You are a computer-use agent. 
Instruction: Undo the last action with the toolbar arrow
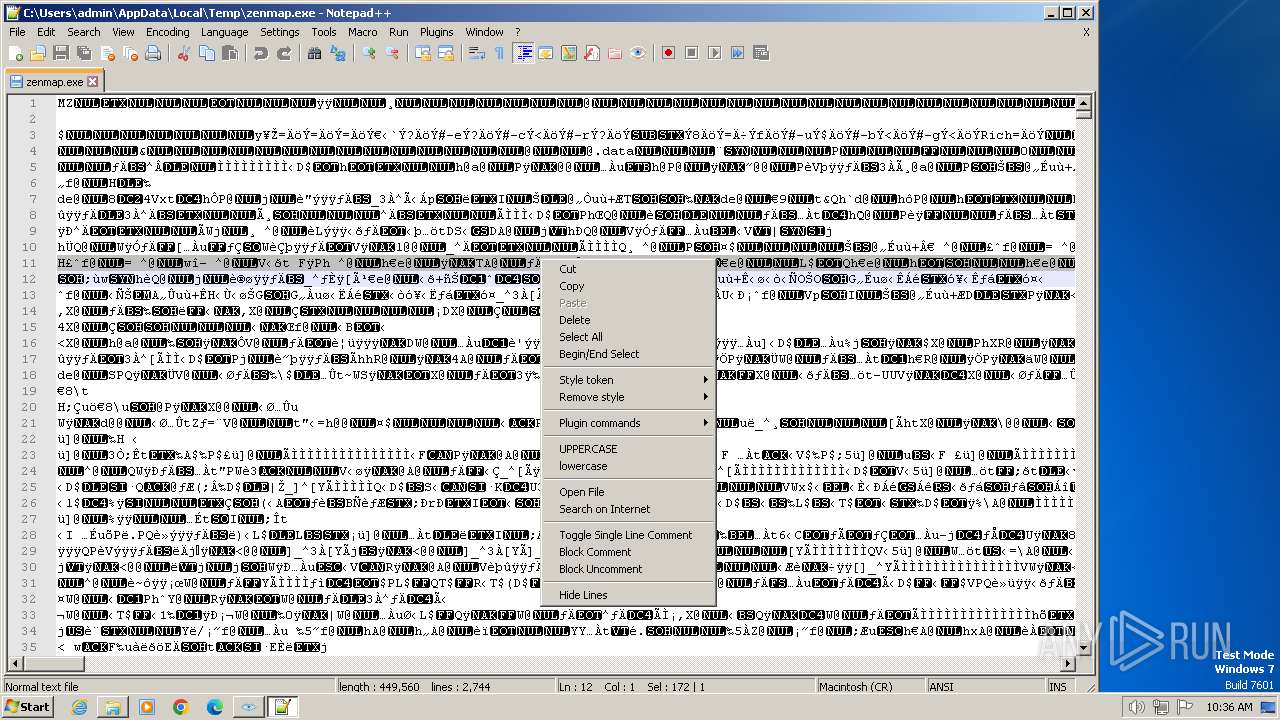[x=261, y=53]
